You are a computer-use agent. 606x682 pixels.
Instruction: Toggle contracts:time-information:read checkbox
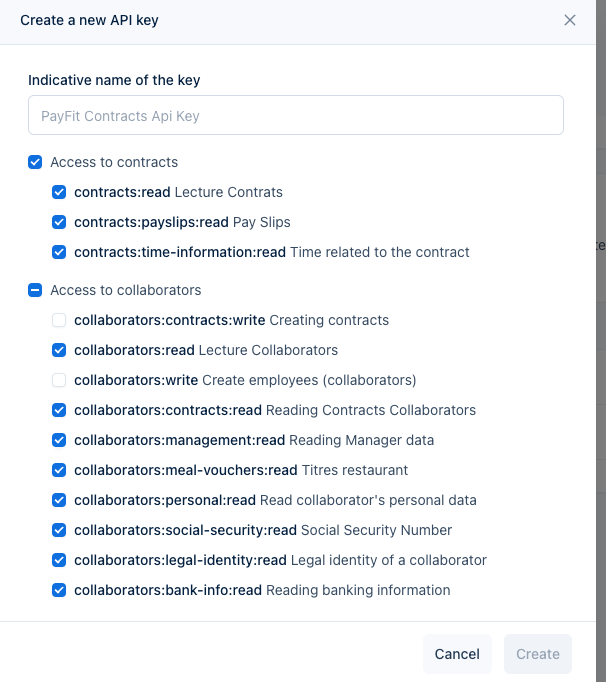(x=59, y=252)
